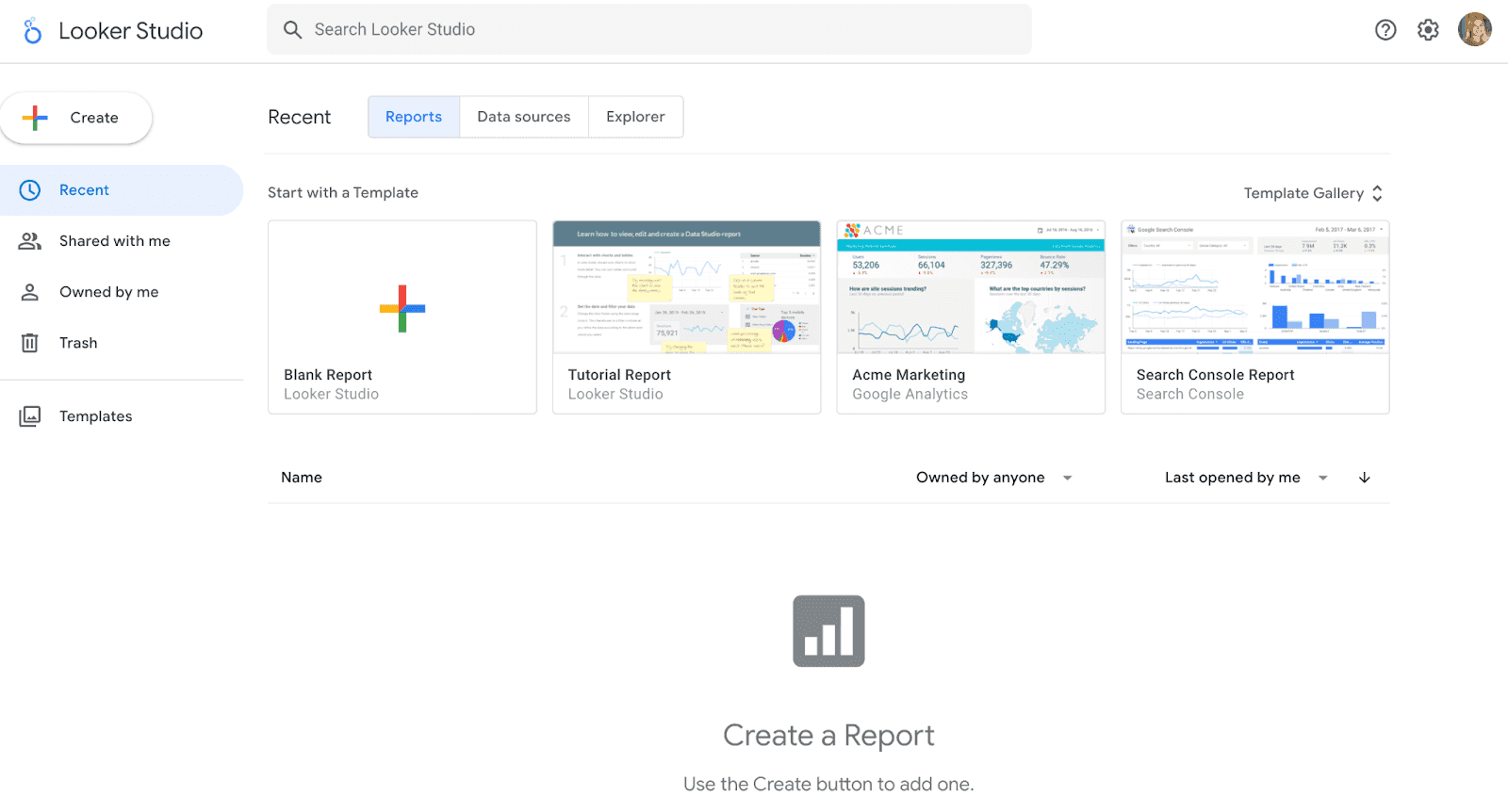Open the user account avatar
The height and width of the screenshot is (812, 1508).
tap(1474, 30)
